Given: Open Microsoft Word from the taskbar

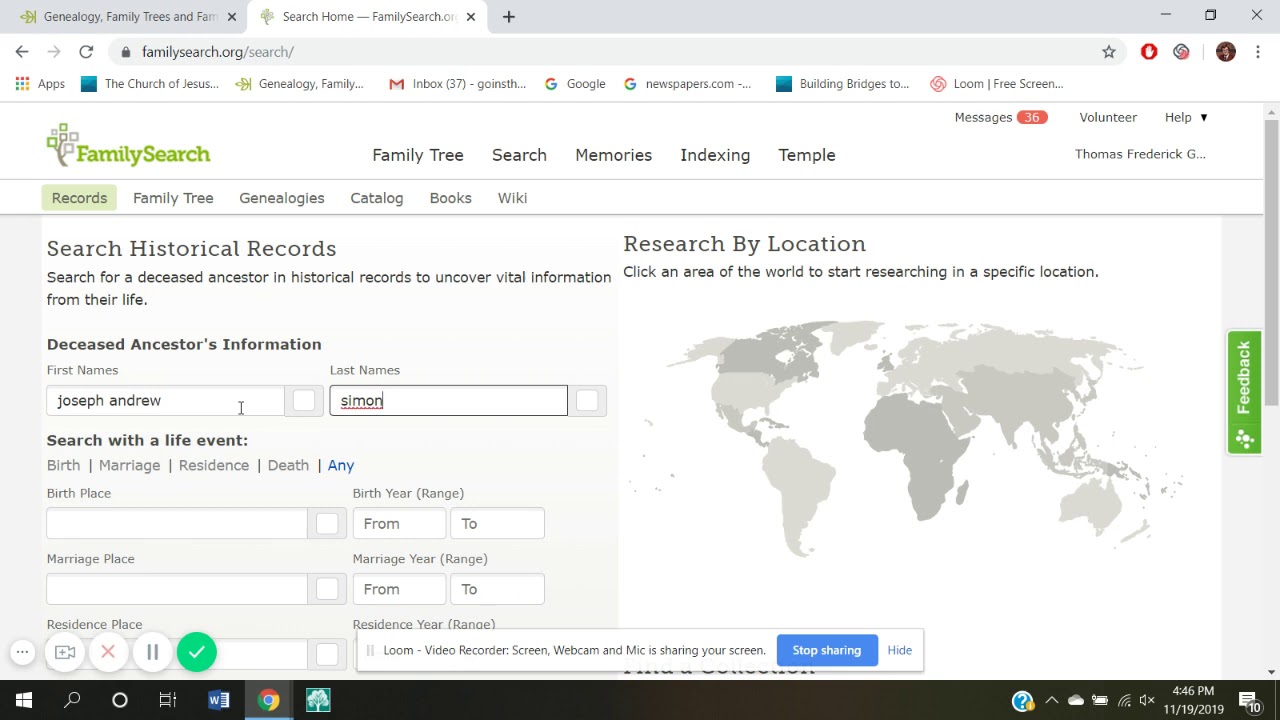Looking at the screenshot, I should point(219,700).
